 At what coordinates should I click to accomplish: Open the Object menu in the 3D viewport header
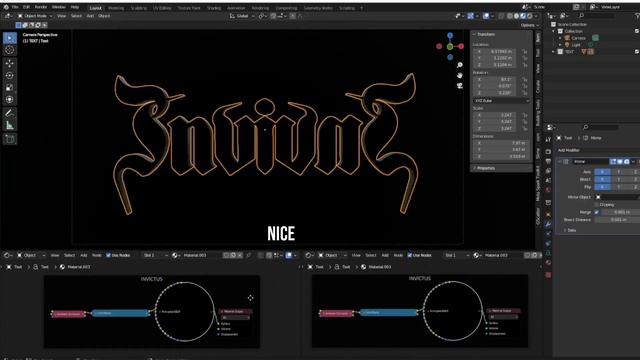(104, 16)
